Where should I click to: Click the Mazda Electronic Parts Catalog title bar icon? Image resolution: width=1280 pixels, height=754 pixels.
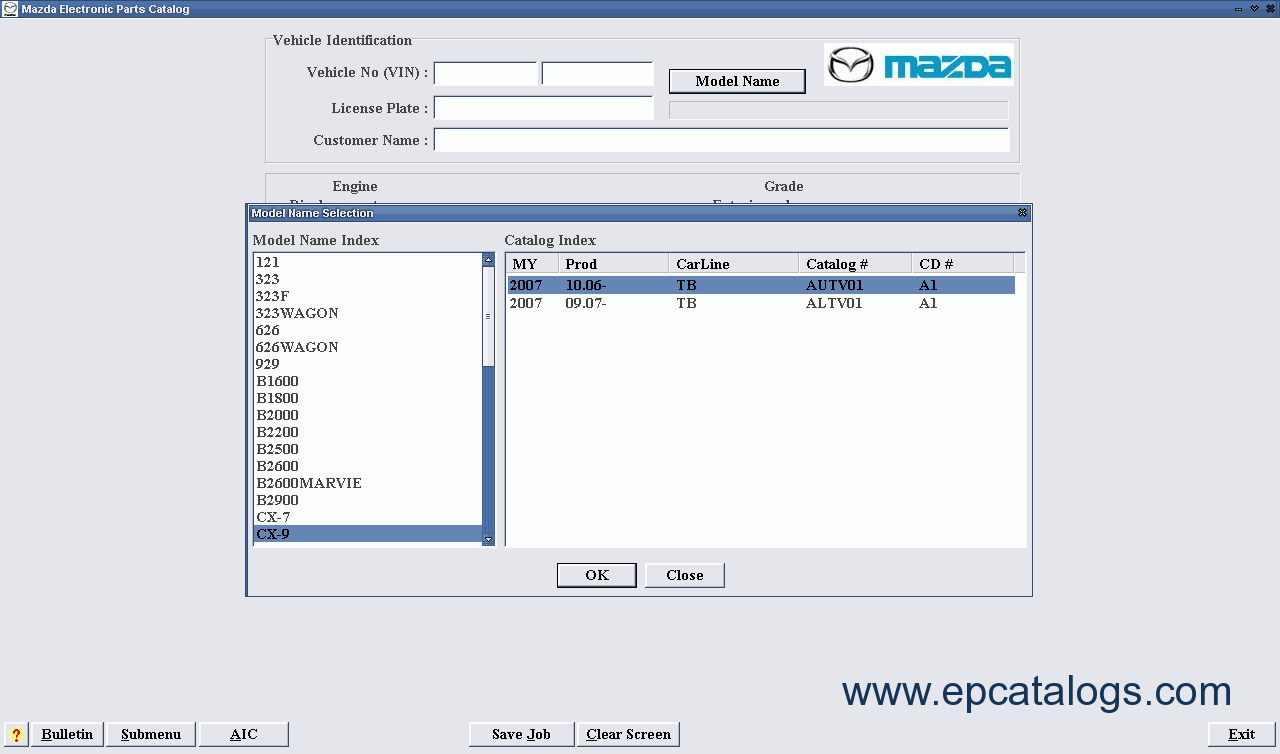10,9
